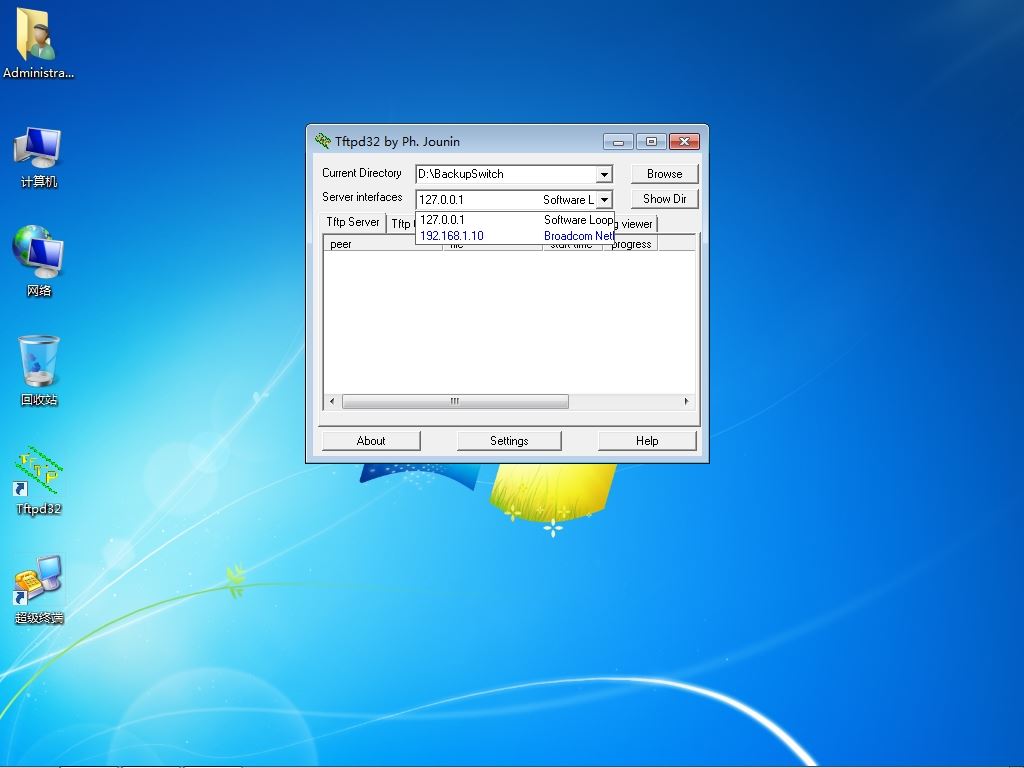The height and width of the screenshot is (768, 1024).
Task: Choose 127.0.0.1 Software Loopback option in list
Action: (515, 220)
